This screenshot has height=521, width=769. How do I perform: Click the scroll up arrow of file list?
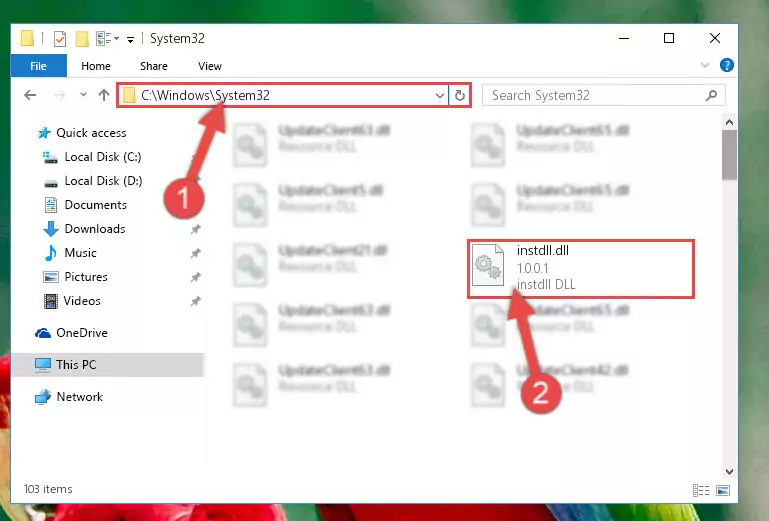(729, 122)
